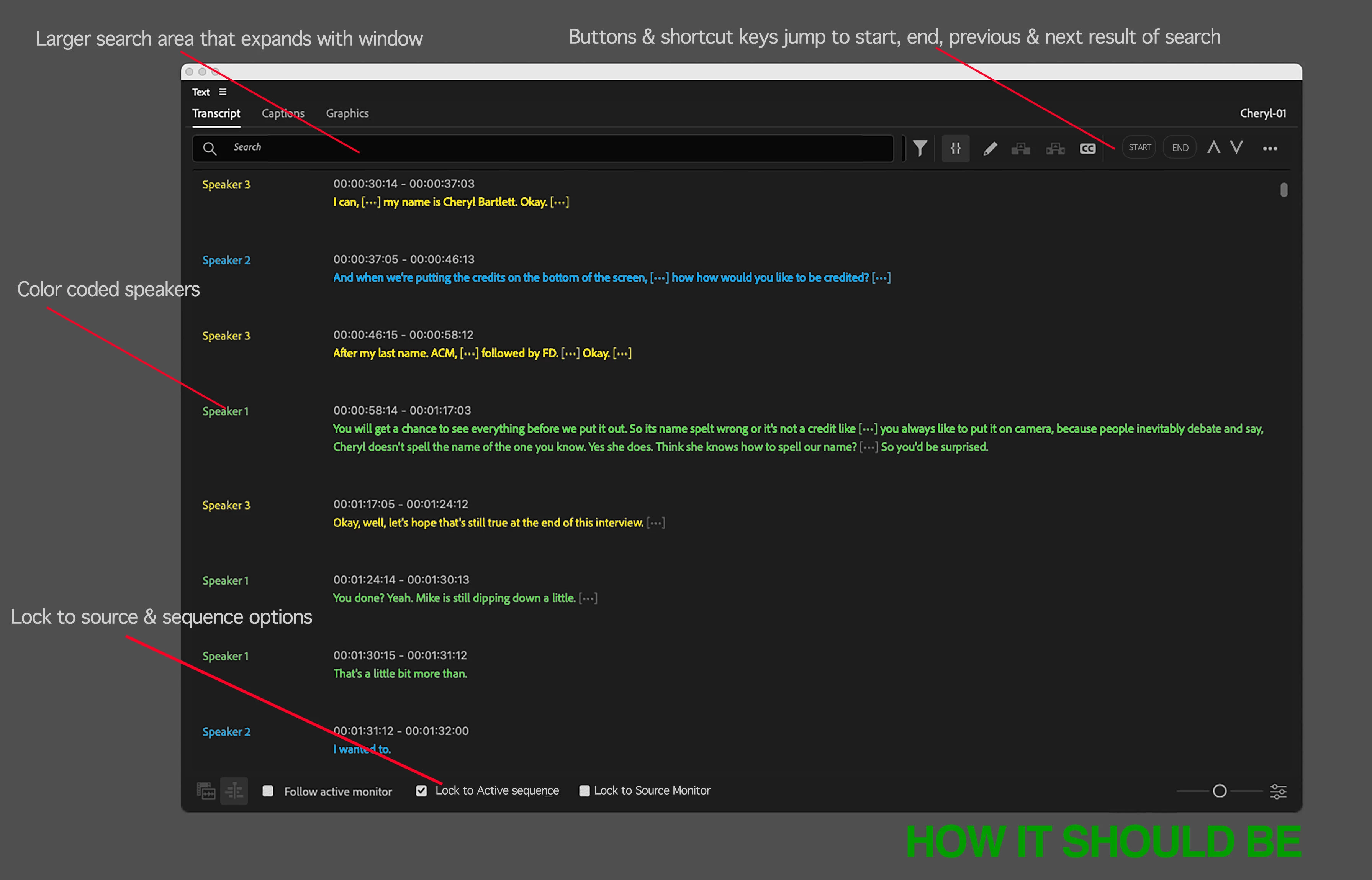1372x880 pixels.
Task: Toggle the merge segments braces icon
Action: pos(956,149)
